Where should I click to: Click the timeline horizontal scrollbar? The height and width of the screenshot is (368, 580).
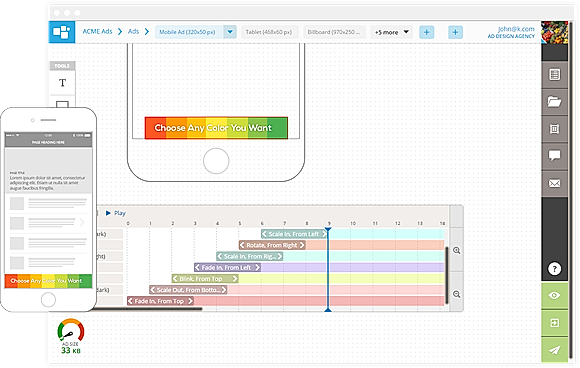pos(146,309)
